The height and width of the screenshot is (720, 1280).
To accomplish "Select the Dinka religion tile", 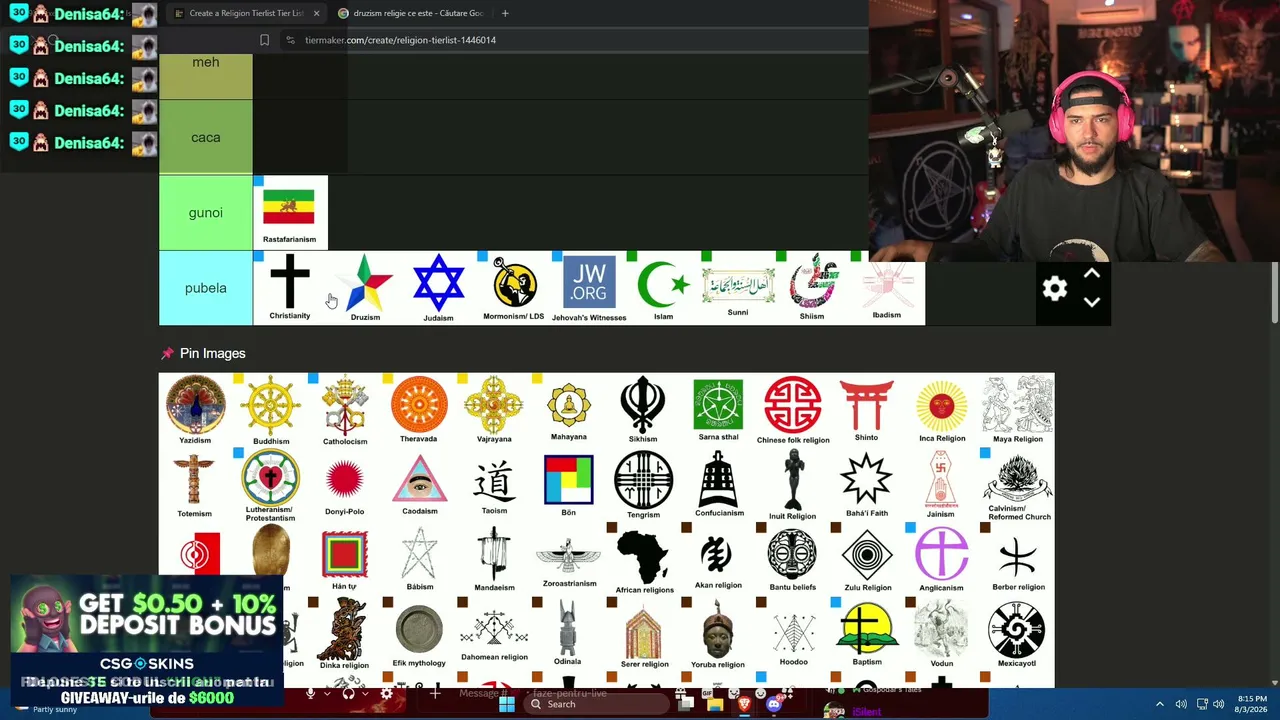I will pyautogui.click(x=345, y=635).
